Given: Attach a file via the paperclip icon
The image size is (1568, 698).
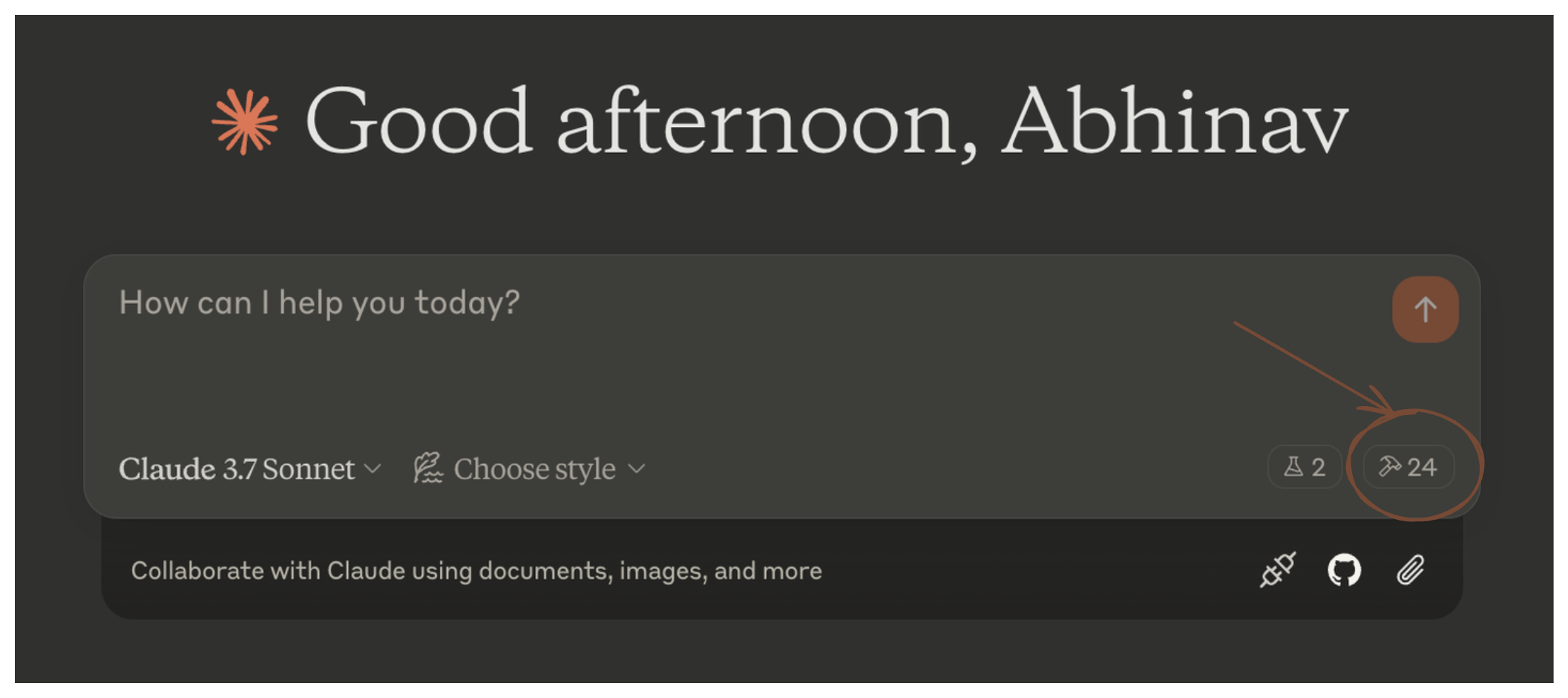Looking at the screenshot, I should (1411, 570).
